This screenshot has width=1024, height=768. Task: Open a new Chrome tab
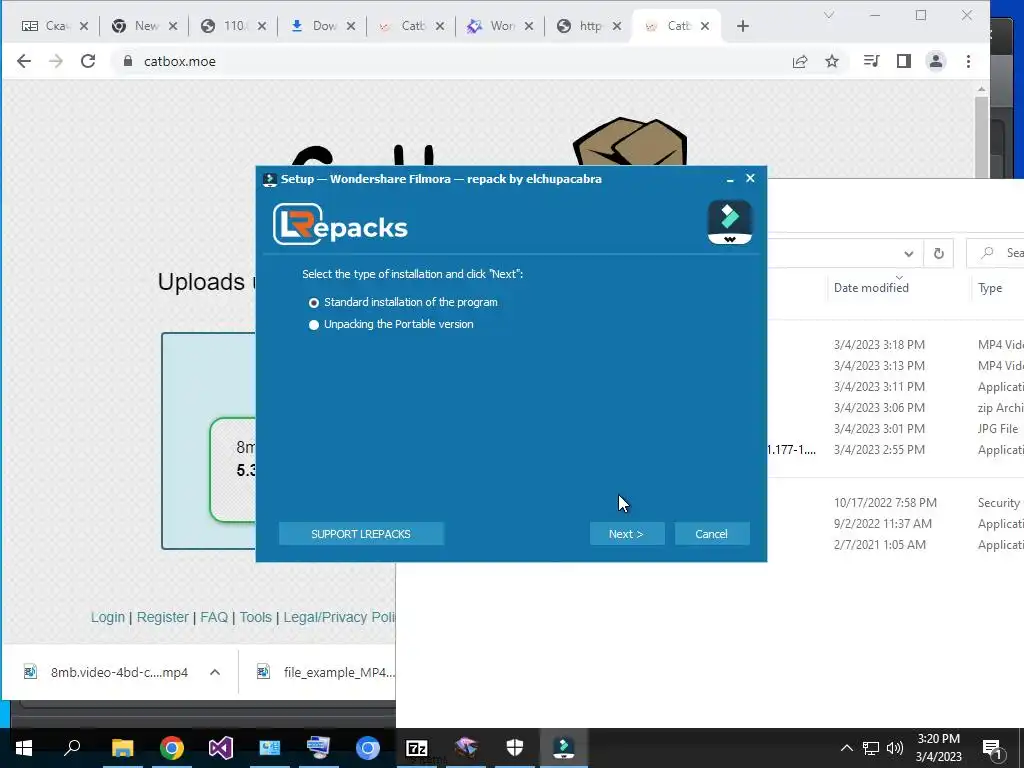(743, 26)
